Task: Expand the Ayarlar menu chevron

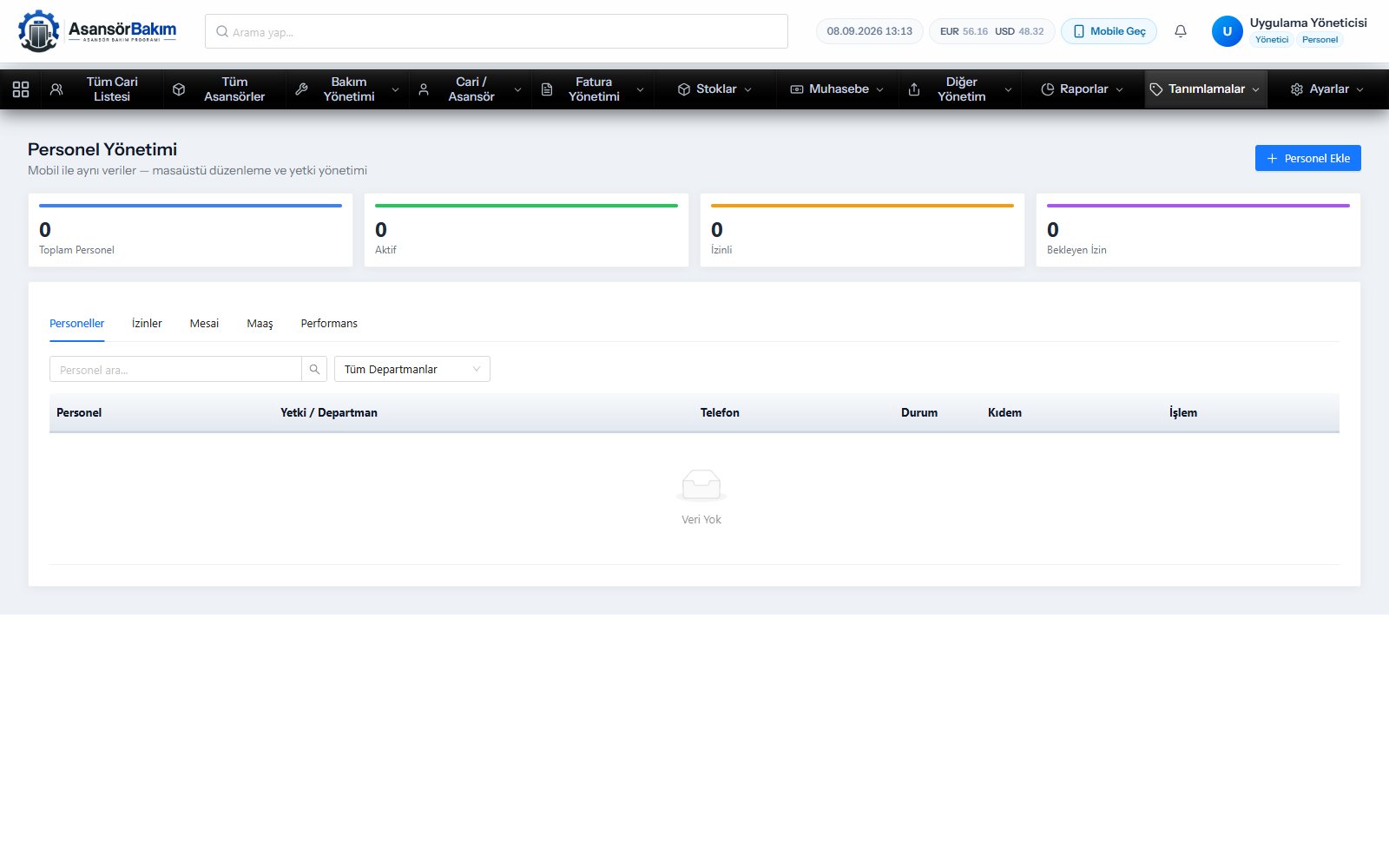Action: (x=1360, y=89)
